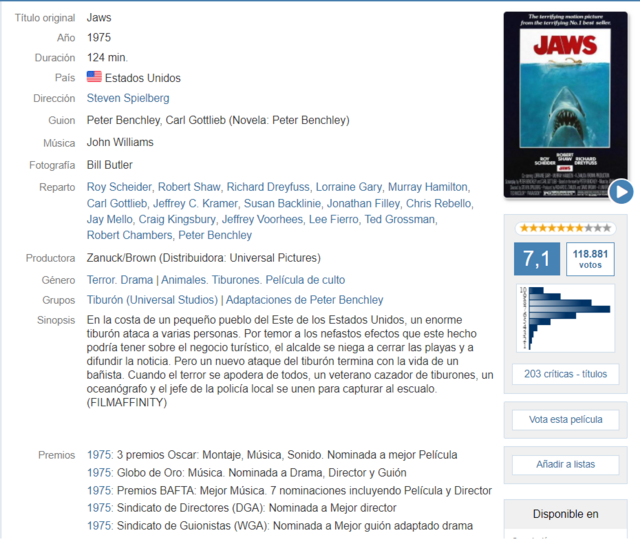Image resolution: width=640 pixels, height=544 pixels.
Task: Open Murray Hamilton cast link
Action: click(428, 187)
